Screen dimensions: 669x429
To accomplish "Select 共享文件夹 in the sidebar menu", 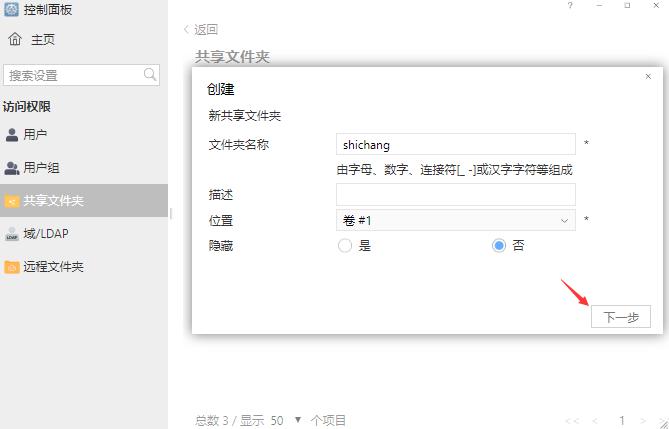I will [x=54, y=201].
